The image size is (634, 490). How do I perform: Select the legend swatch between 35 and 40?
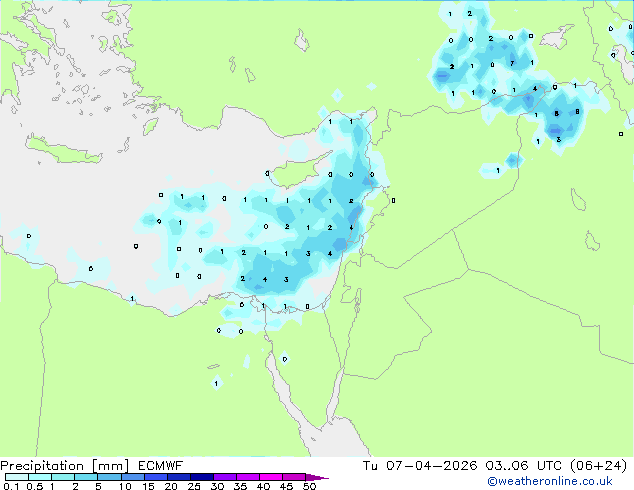pos(247,477)
